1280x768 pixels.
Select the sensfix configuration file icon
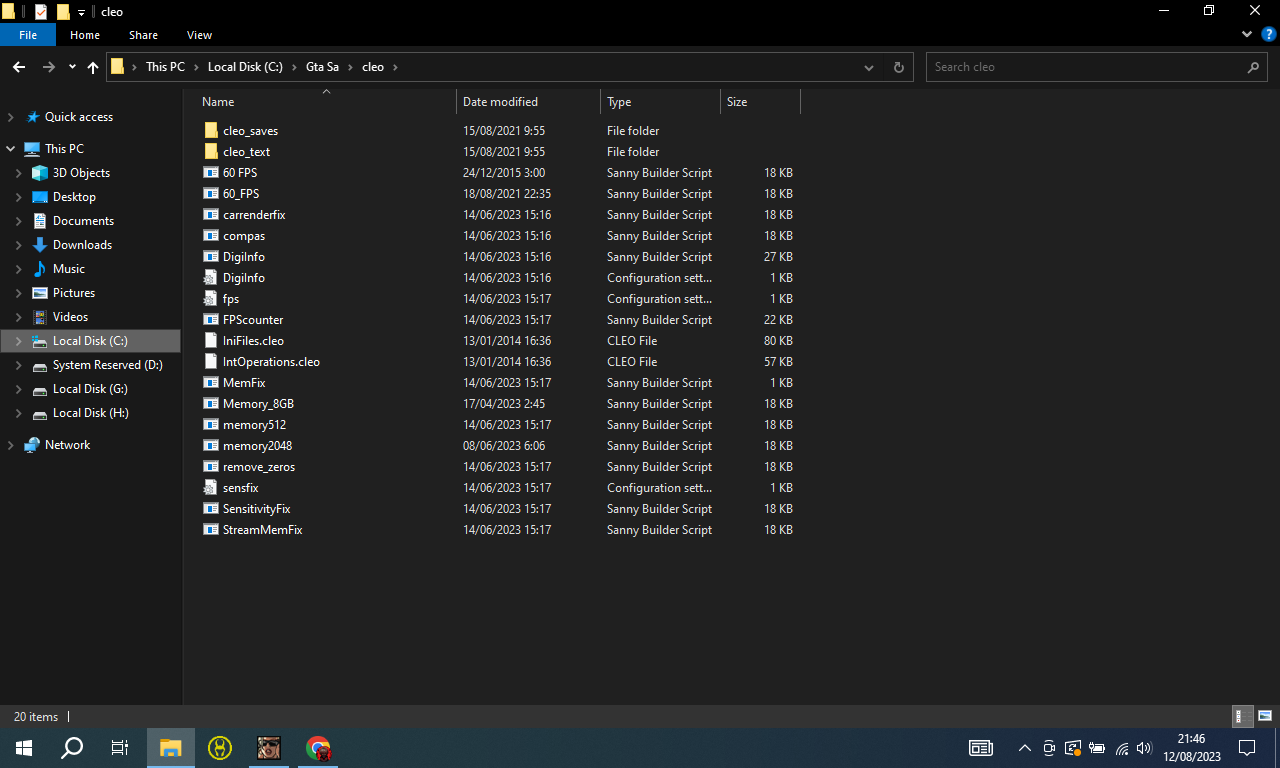210,488
